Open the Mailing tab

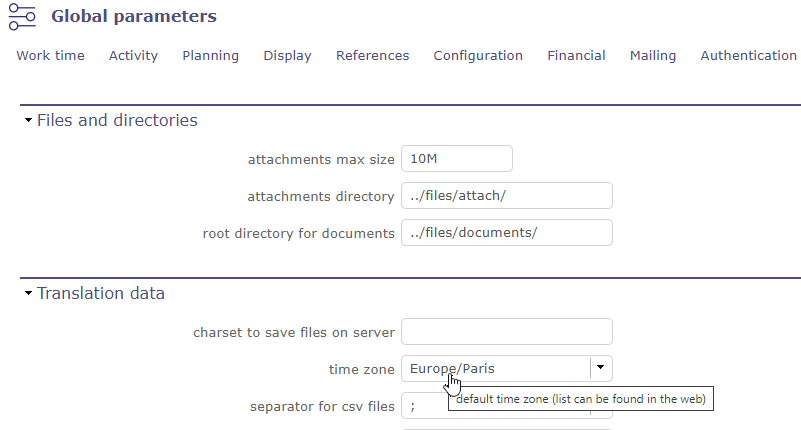tap(653, 56)
